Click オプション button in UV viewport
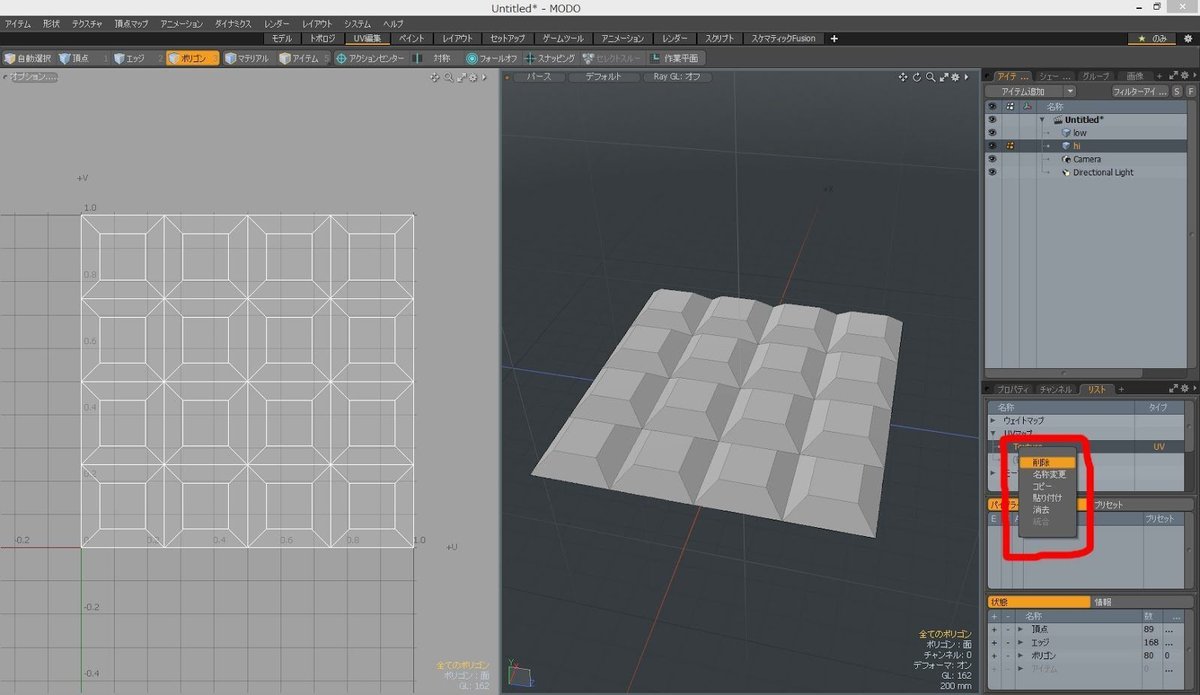 click(x=33, y=77)
